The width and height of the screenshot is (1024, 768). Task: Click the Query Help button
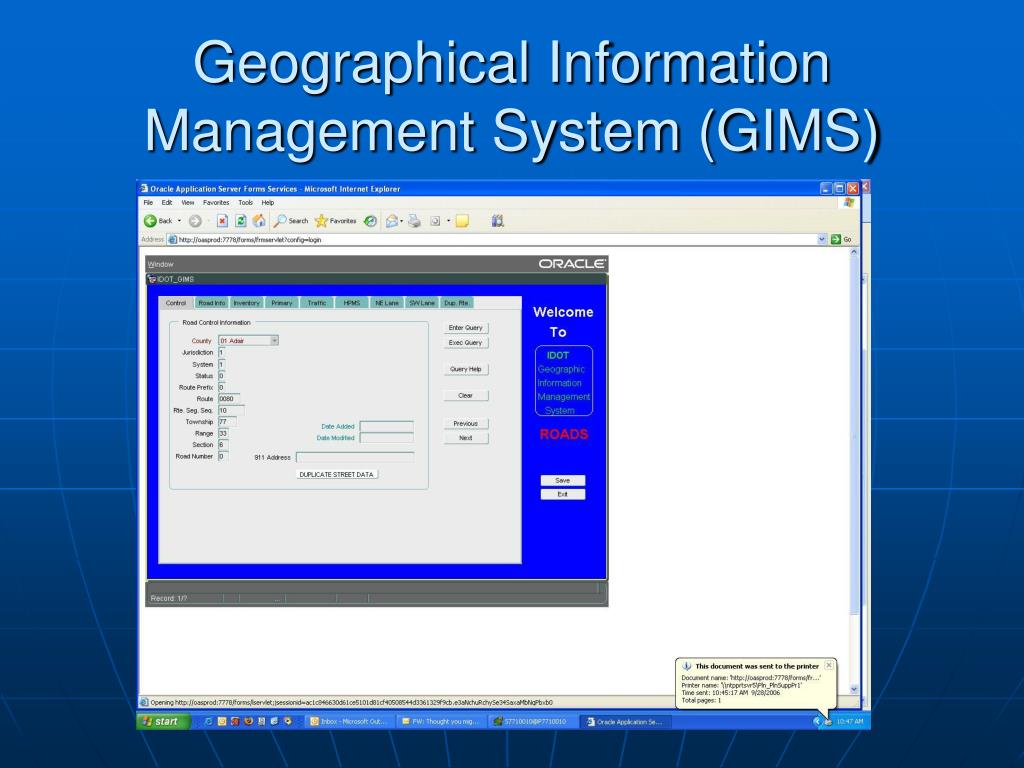click(466, 369)
